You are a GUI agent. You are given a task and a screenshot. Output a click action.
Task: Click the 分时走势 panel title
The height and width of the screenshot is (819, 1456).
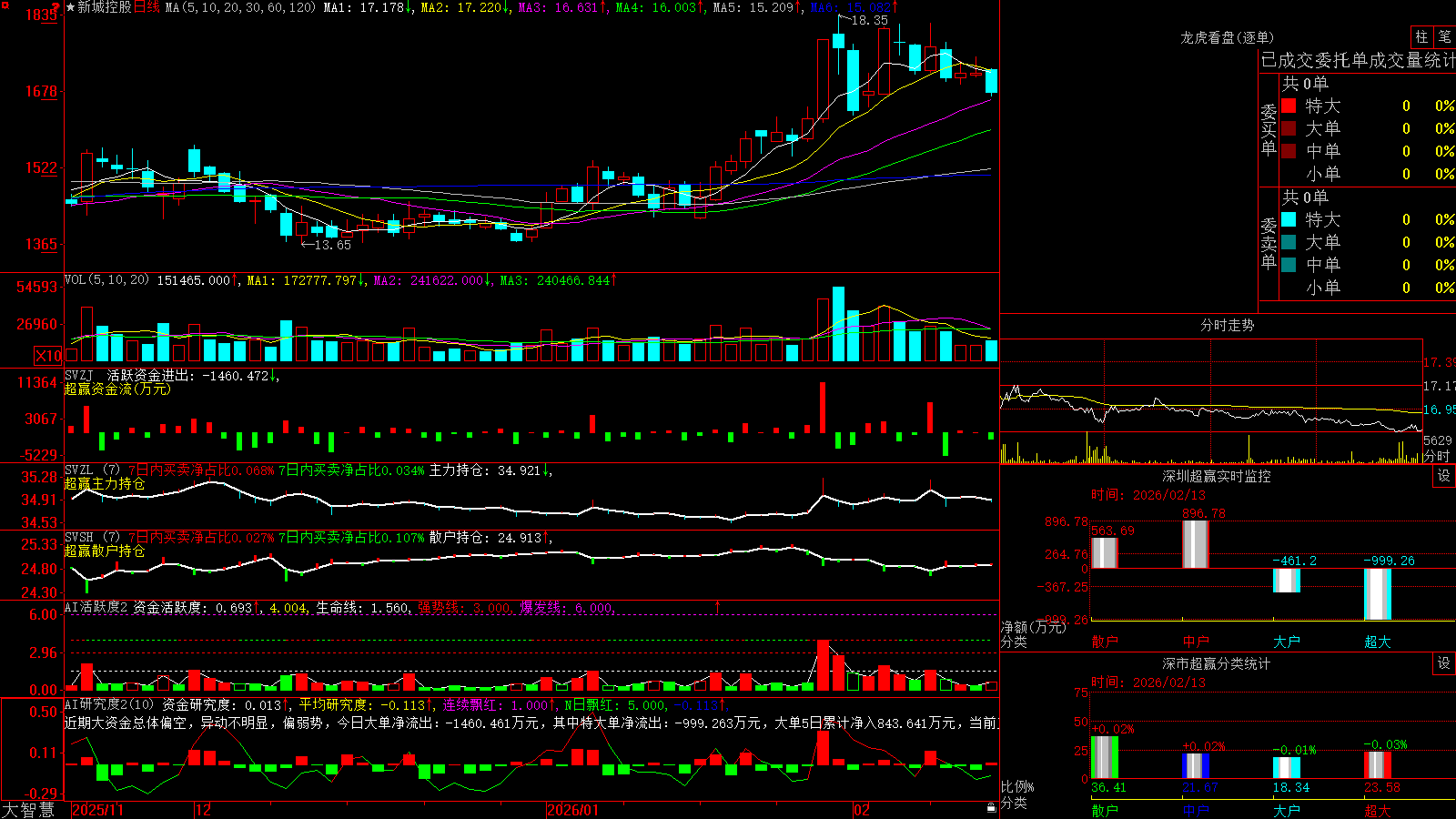pyautogui.click(x=1228, y=325)
